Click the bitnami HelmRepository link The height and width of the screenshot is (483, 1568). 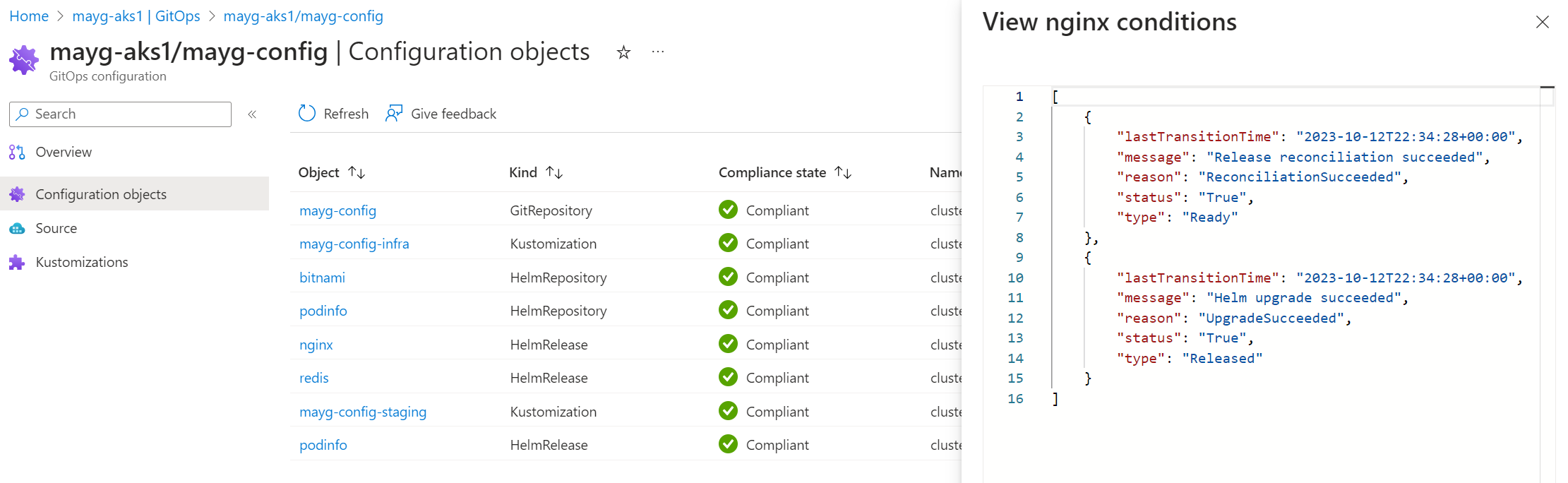[323, 278]
